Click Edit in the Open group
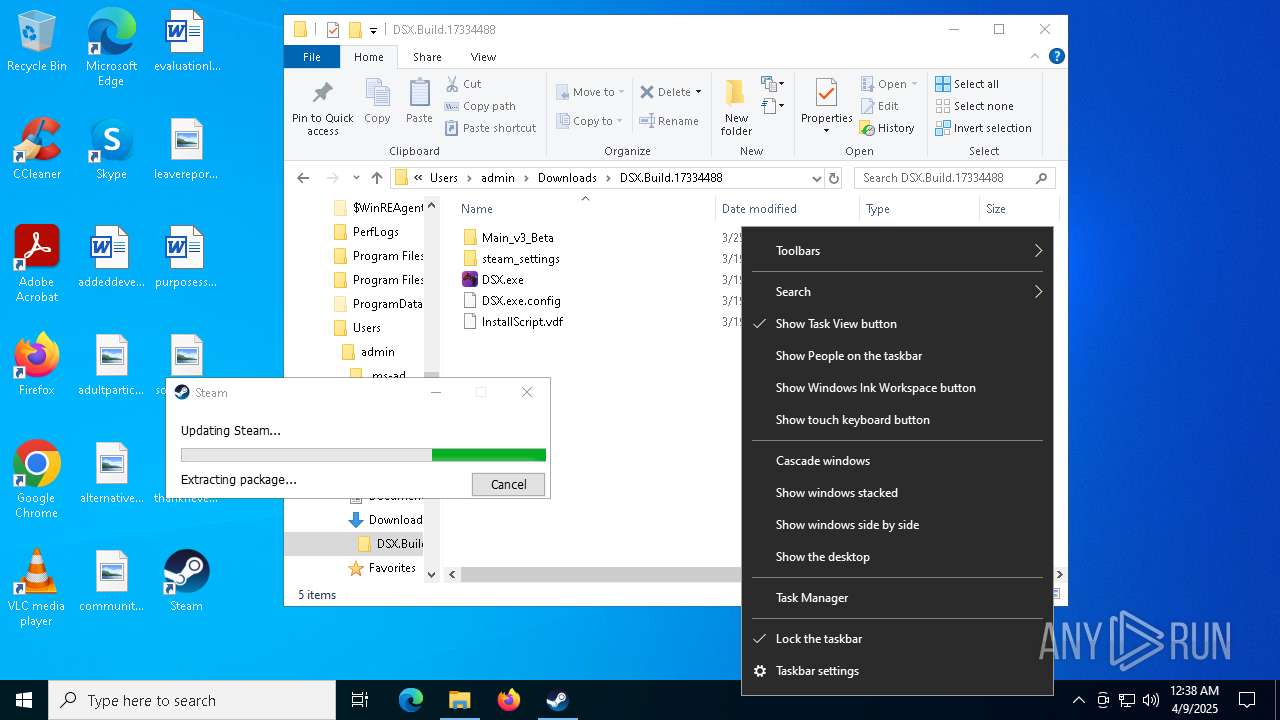This screenshot has width=1280, height=720. pyautogui.click(x=879, y=106)
